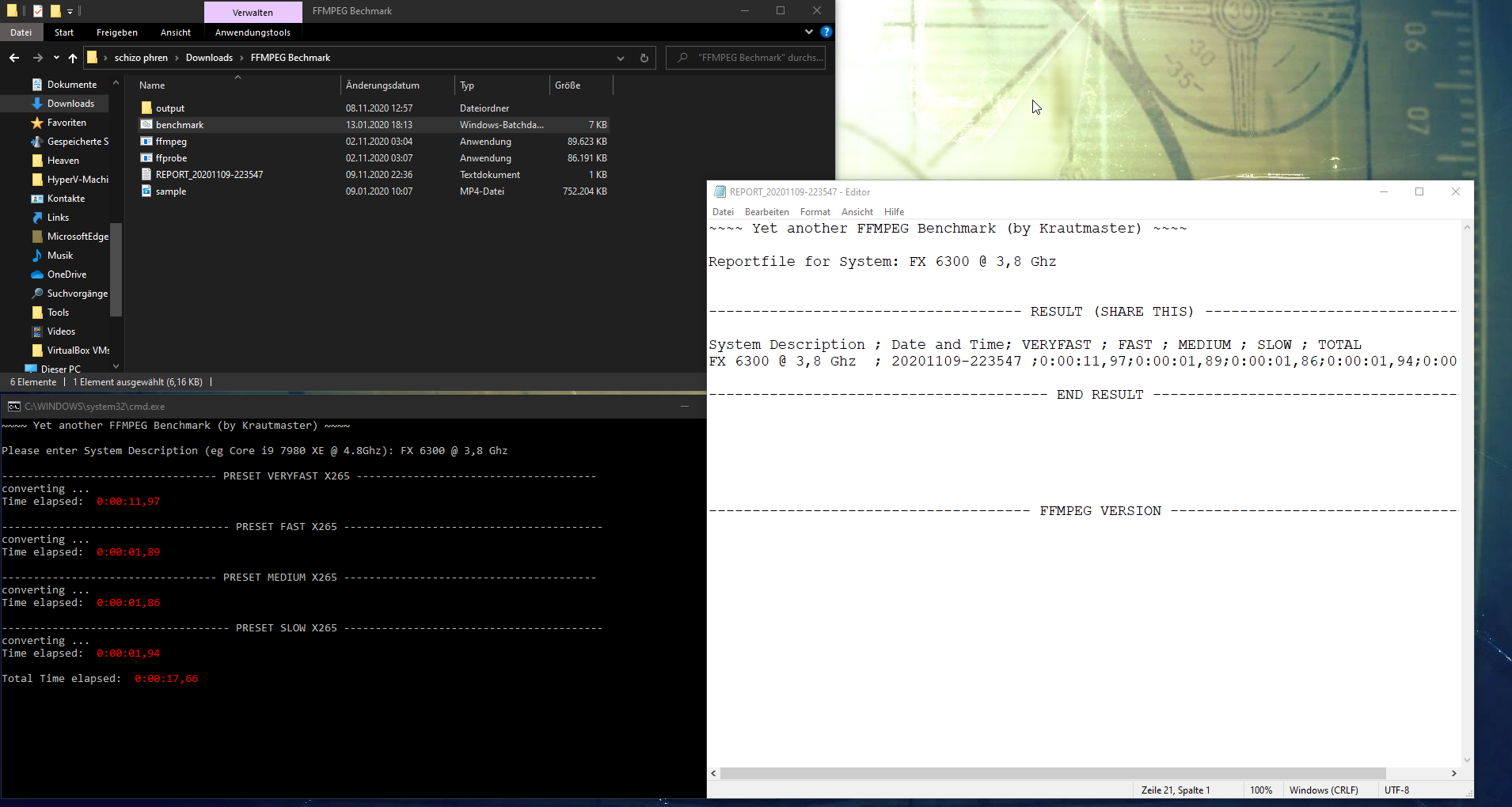Click the Videos icon in sidebar
The width and height of the screenshot is (1512, 807).
pyautogui.click(x=37, y=332)
